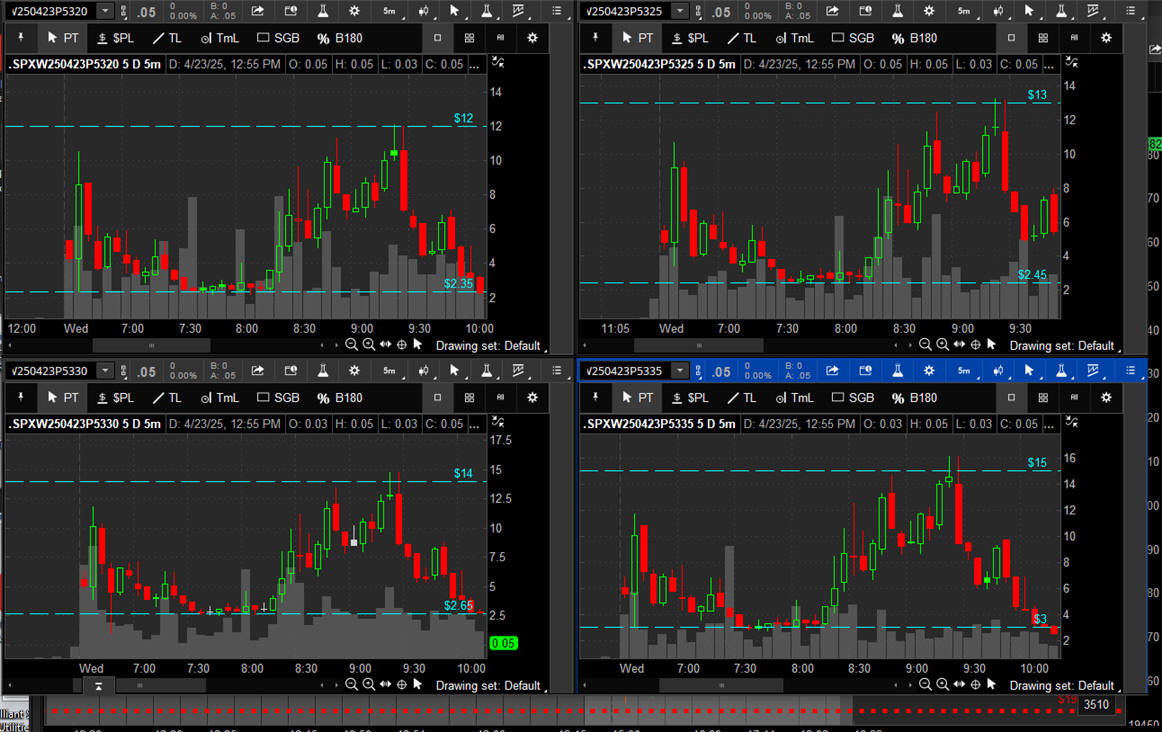Open share icon in P5335 chart header
The width and height of the screenshot is (1162, 732).
pyautogui.click(x=832, y=372)
